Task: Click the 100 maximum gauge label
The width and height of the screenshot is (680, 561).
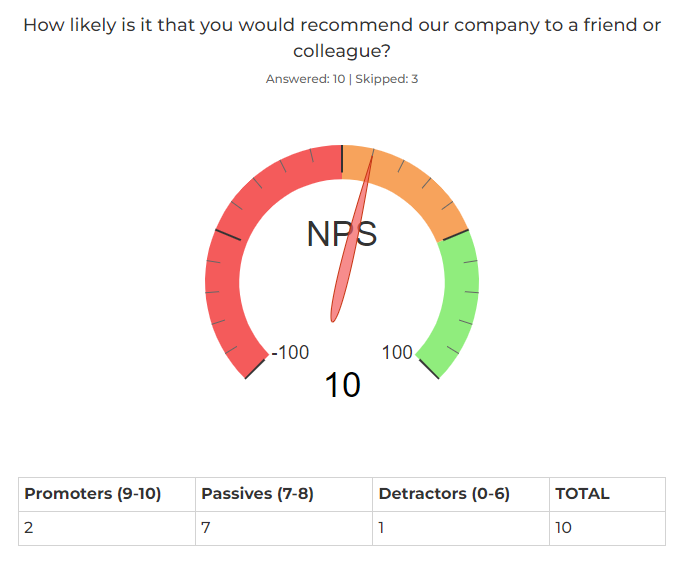Action: [x=397, y=352]
